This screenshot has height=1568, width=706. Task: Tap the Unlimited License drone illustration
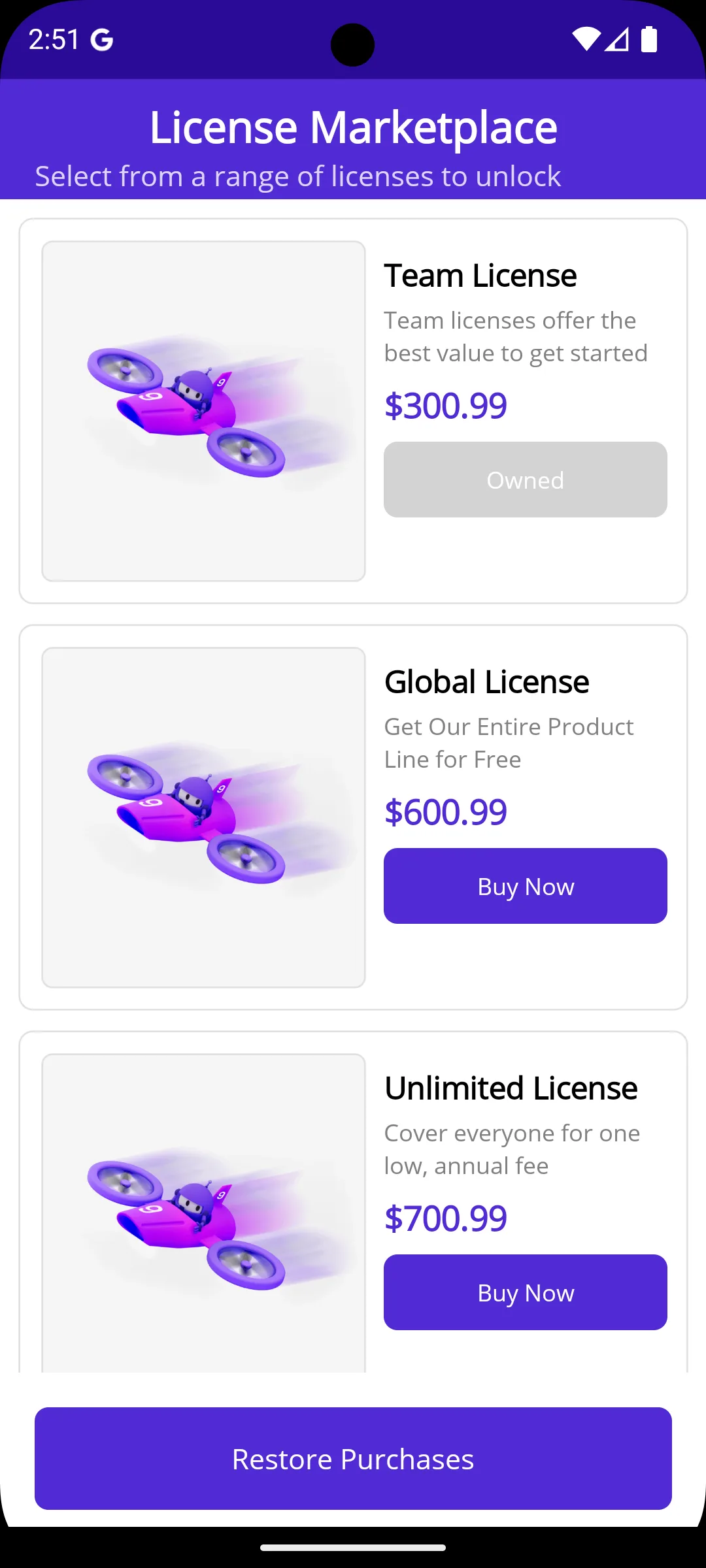click(203, 1222)
